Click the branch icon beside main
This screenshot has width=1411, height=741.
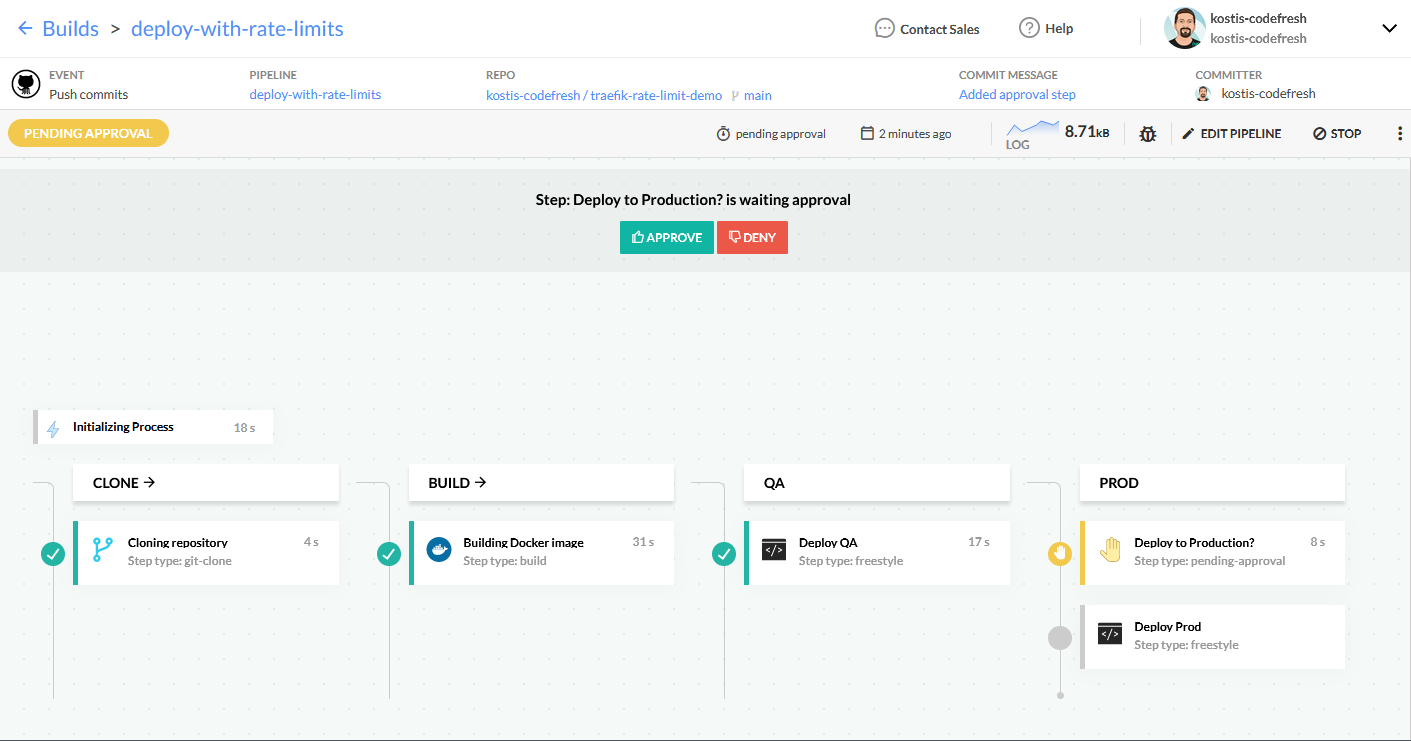pyautogui.click(x=735, y=96)
